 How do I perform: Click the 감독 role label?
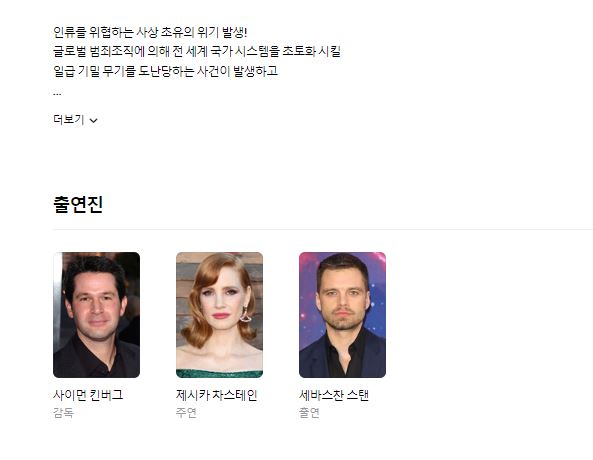[x=63, y=412]
